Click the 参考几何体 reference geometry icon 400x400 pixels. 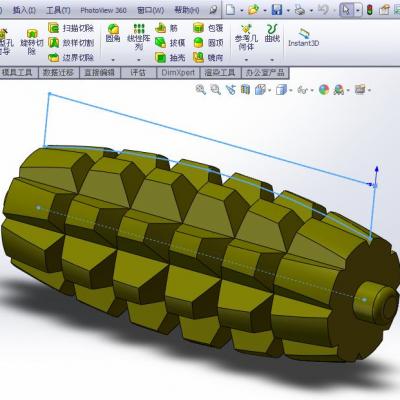246,37
